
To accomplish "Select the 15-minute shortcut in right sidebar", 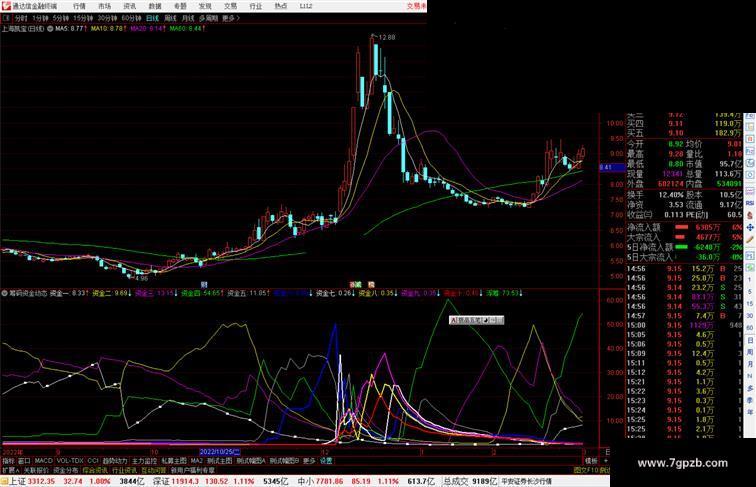I will pos(750,304).
